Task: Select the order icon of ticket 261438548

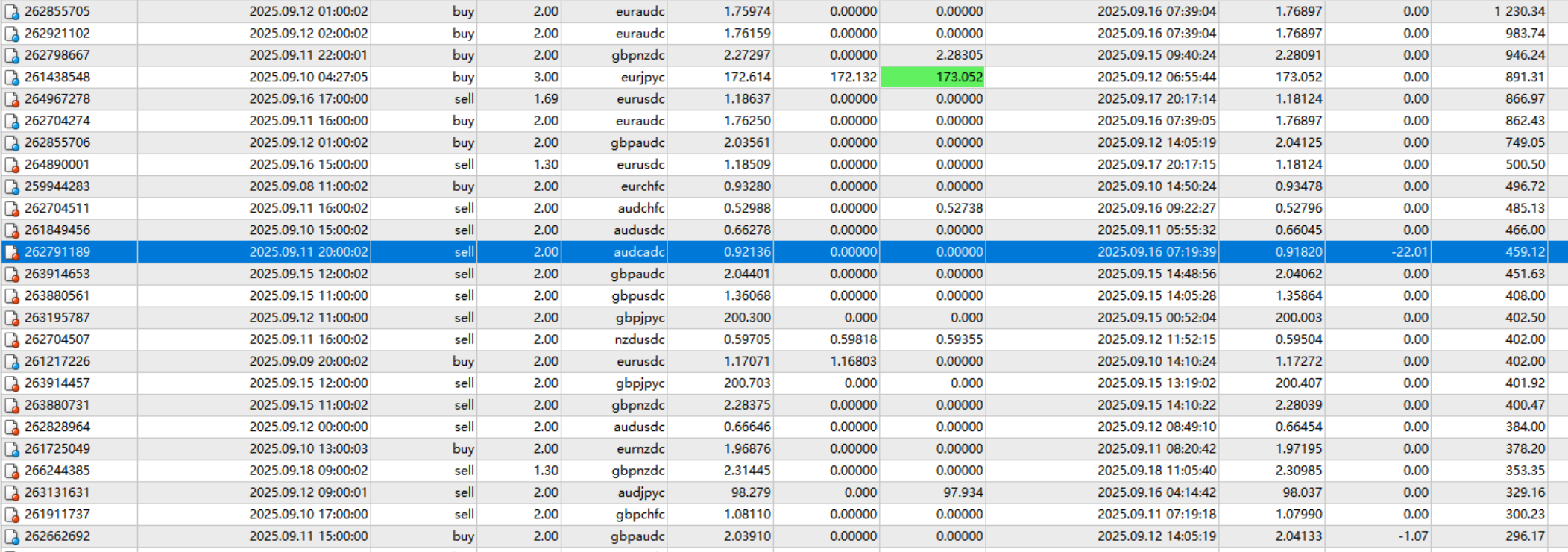Action: (x=12, y=78)
